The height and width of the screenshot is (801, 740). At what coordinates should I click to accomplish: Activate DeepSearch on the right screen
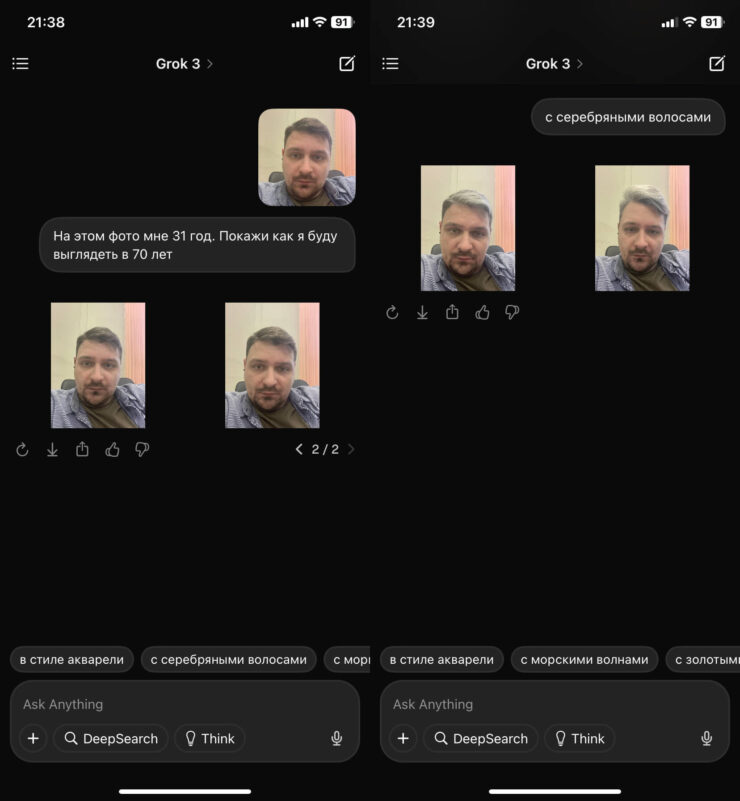coord(480,739)
